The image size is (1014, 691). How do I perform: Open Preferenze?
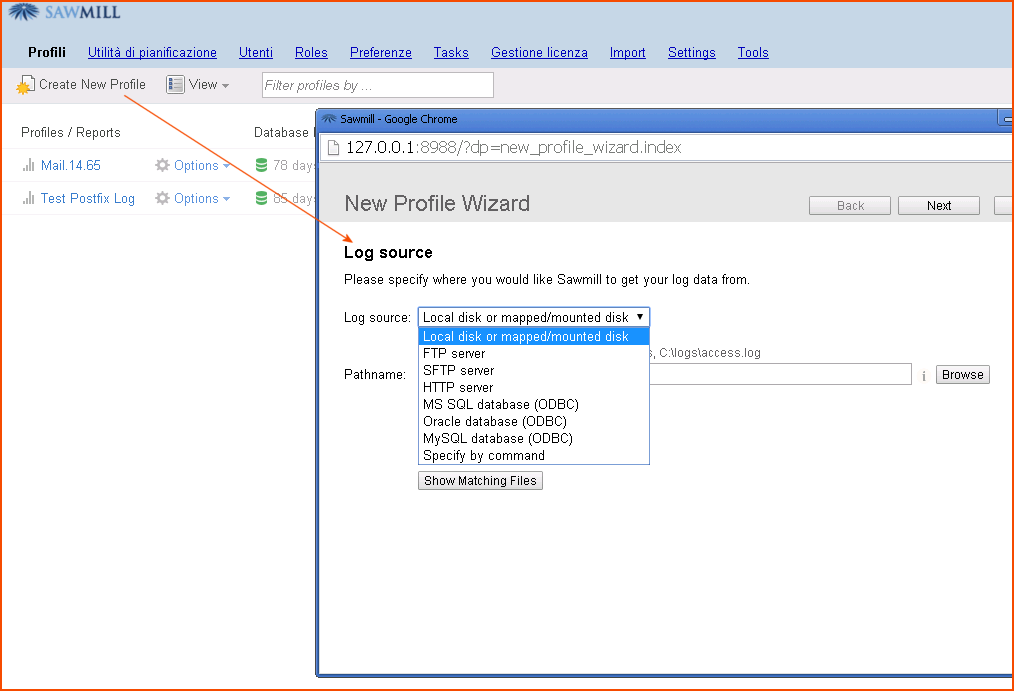(380, 52)
